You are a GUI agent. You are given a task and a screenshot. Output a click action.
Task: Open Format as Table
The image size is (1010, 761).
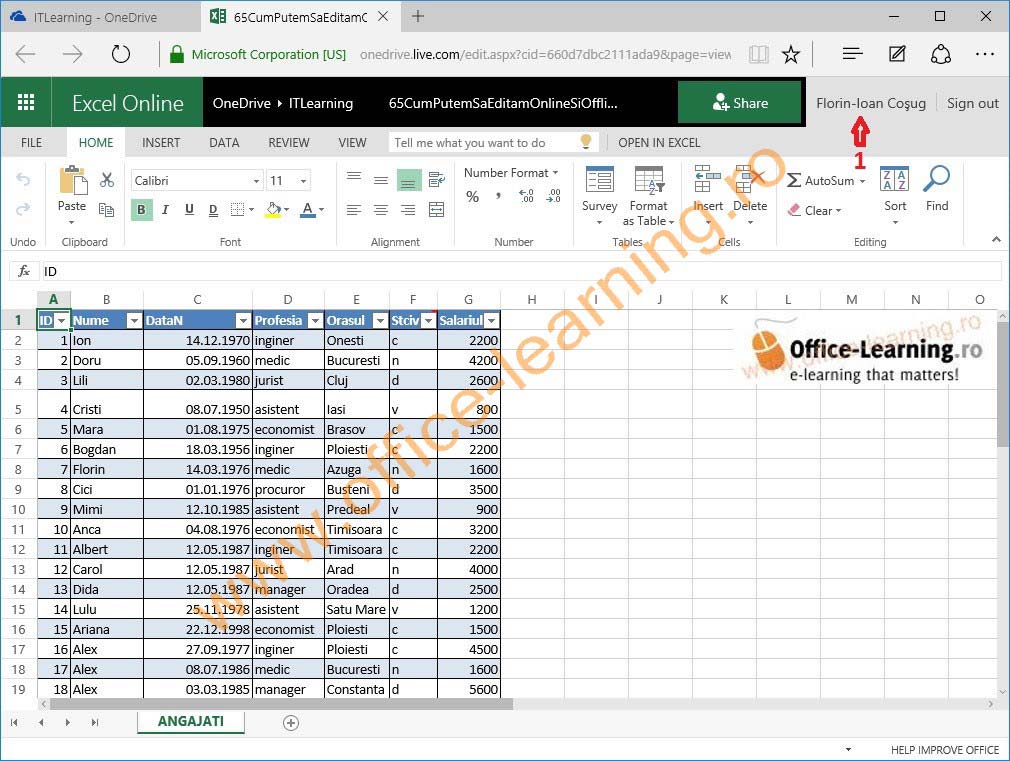(x=648, y=195)
